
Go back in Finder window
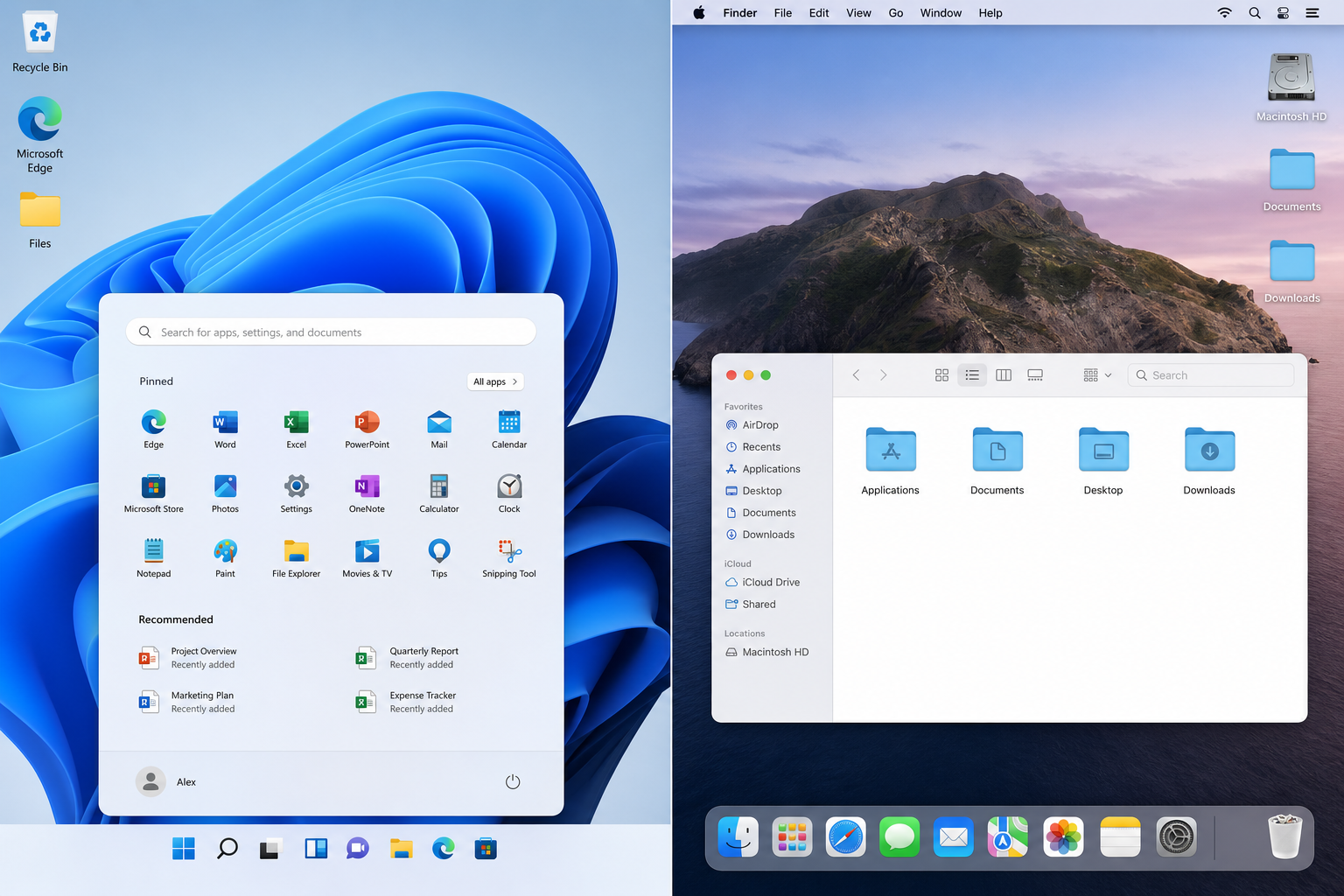(x=856, y=375)
